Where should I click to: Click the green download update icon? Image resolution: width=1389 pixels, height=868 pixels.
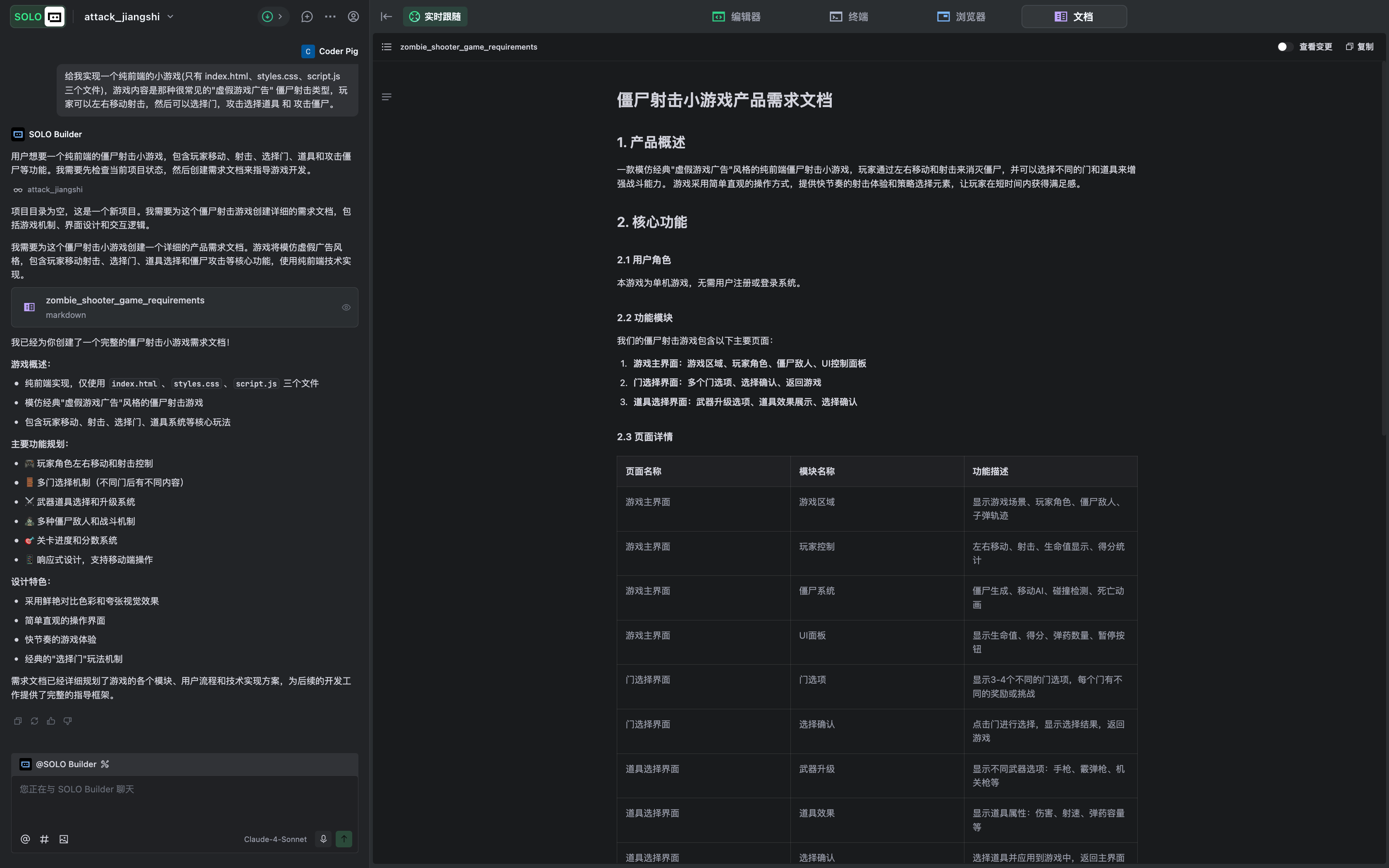coord(267,17)
